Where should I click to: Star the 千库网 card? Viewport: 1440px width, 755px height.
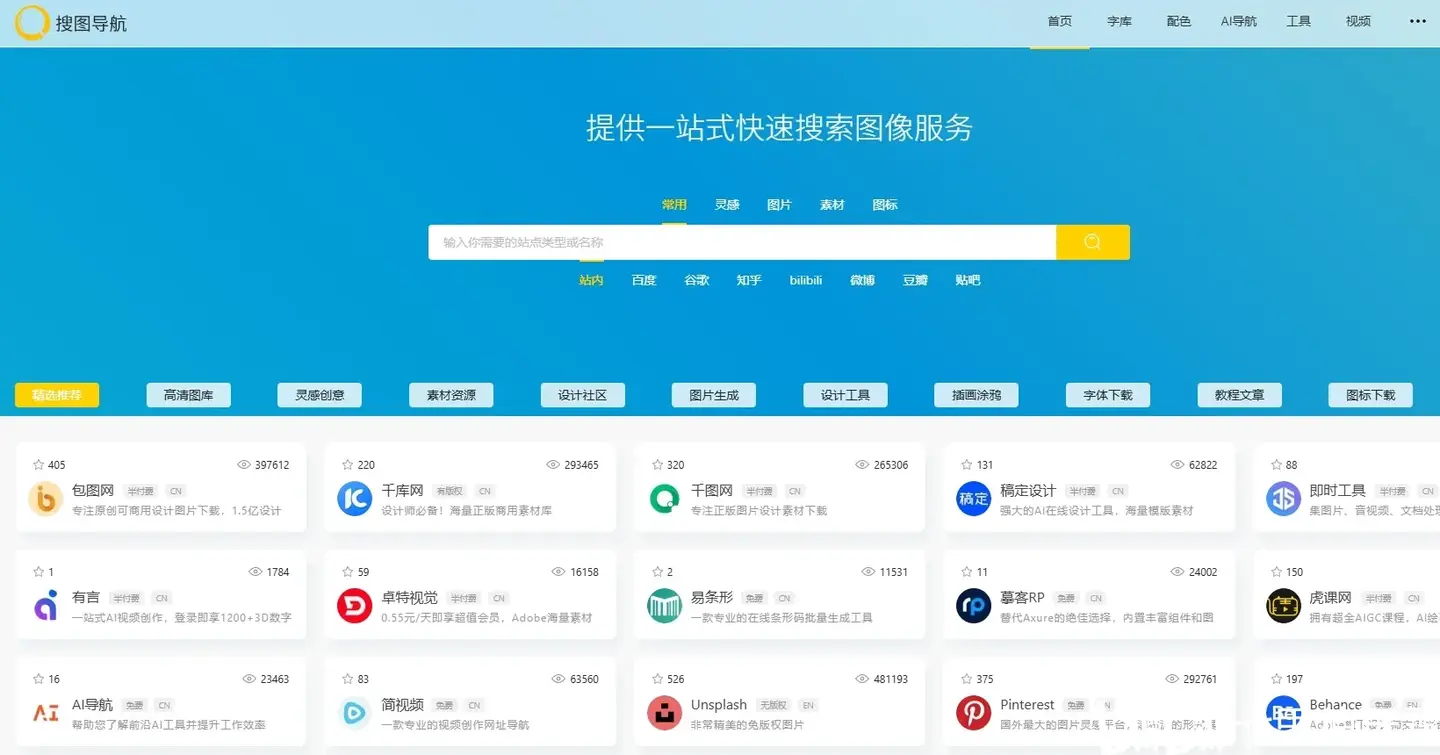pos(348,465)
